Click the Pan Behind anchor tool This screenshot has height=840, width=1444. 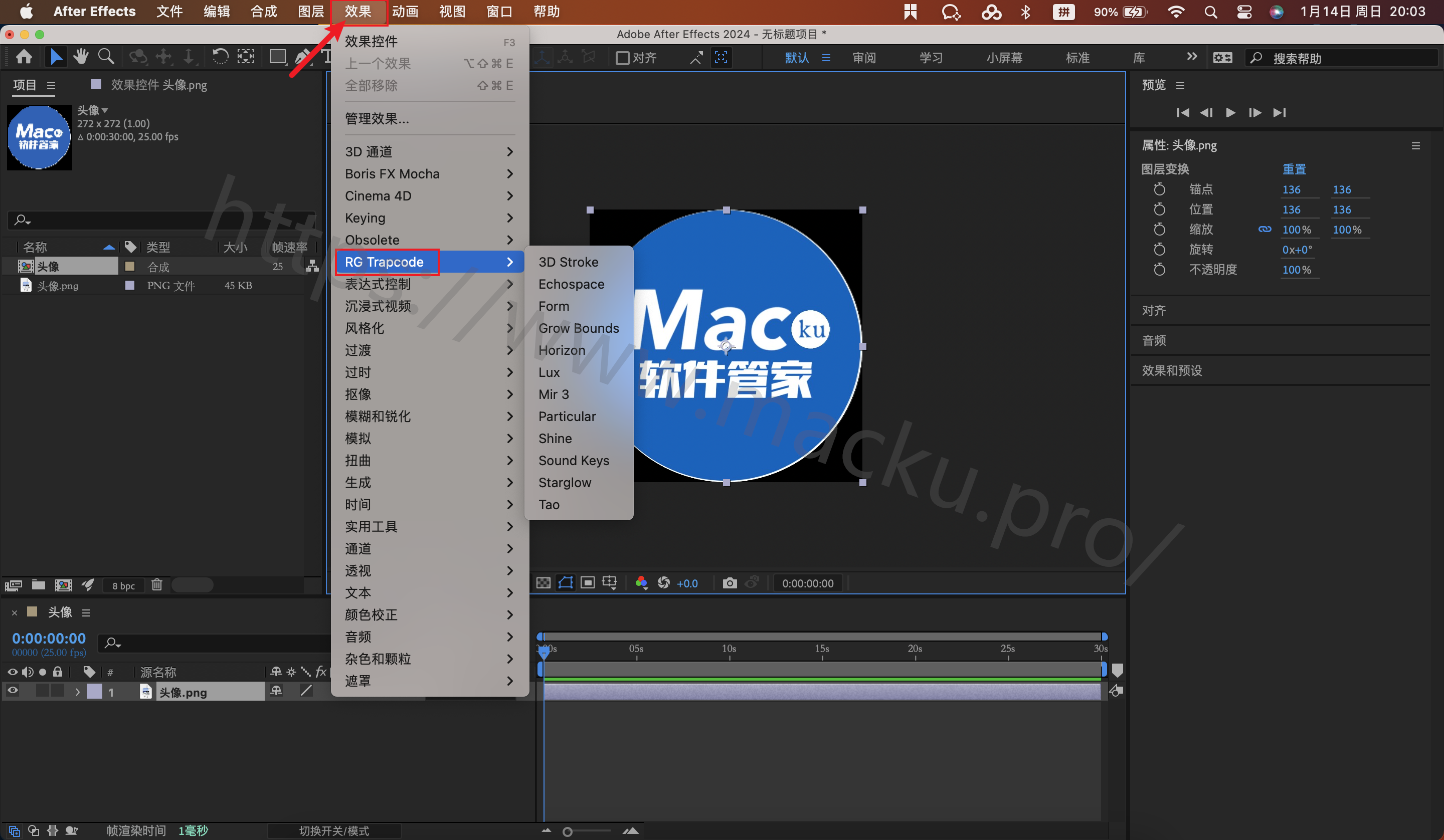pos(246,57)
